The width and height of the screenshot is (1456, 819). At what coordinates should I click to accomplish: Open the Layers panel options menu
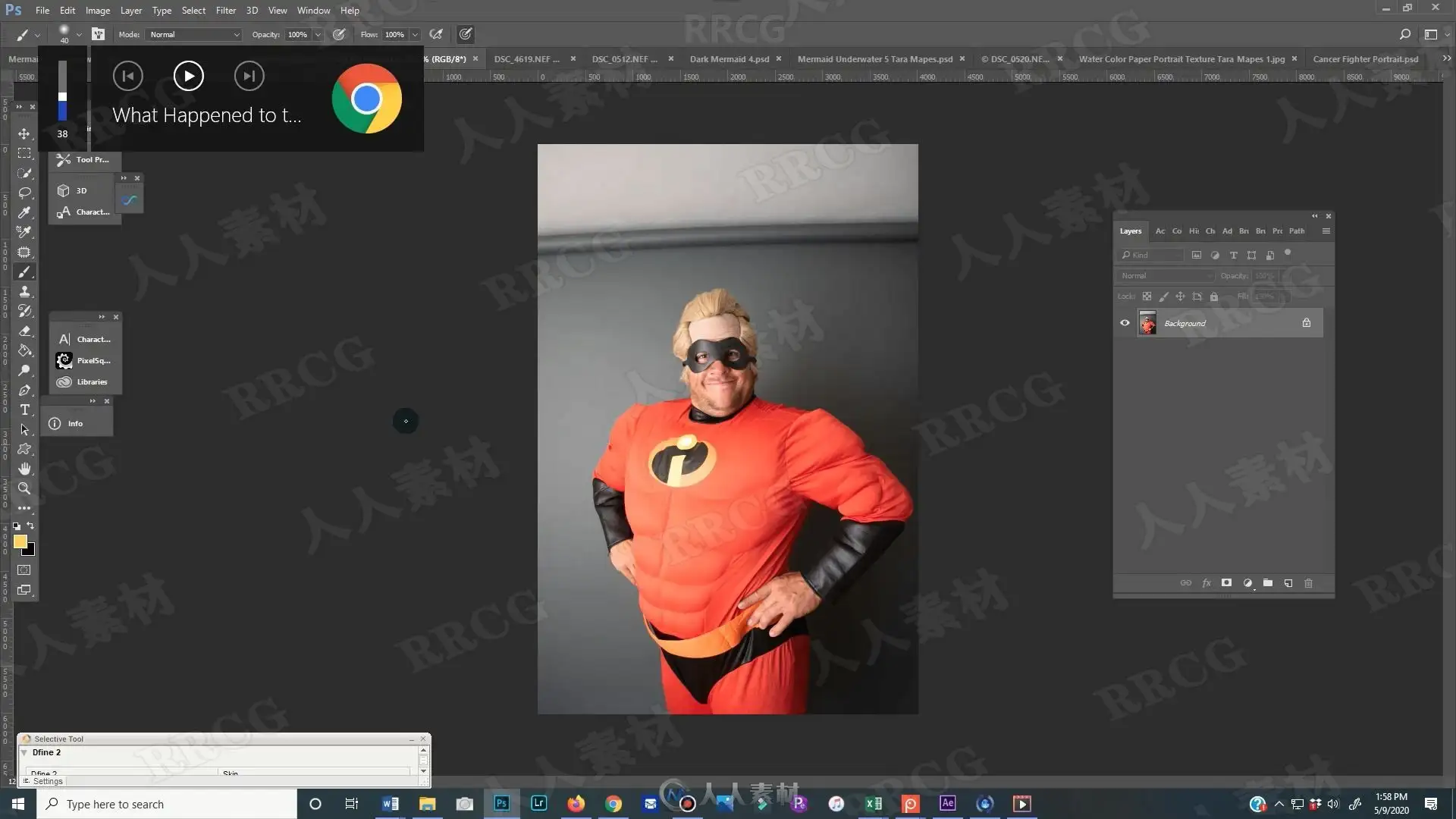point(1326,231)
